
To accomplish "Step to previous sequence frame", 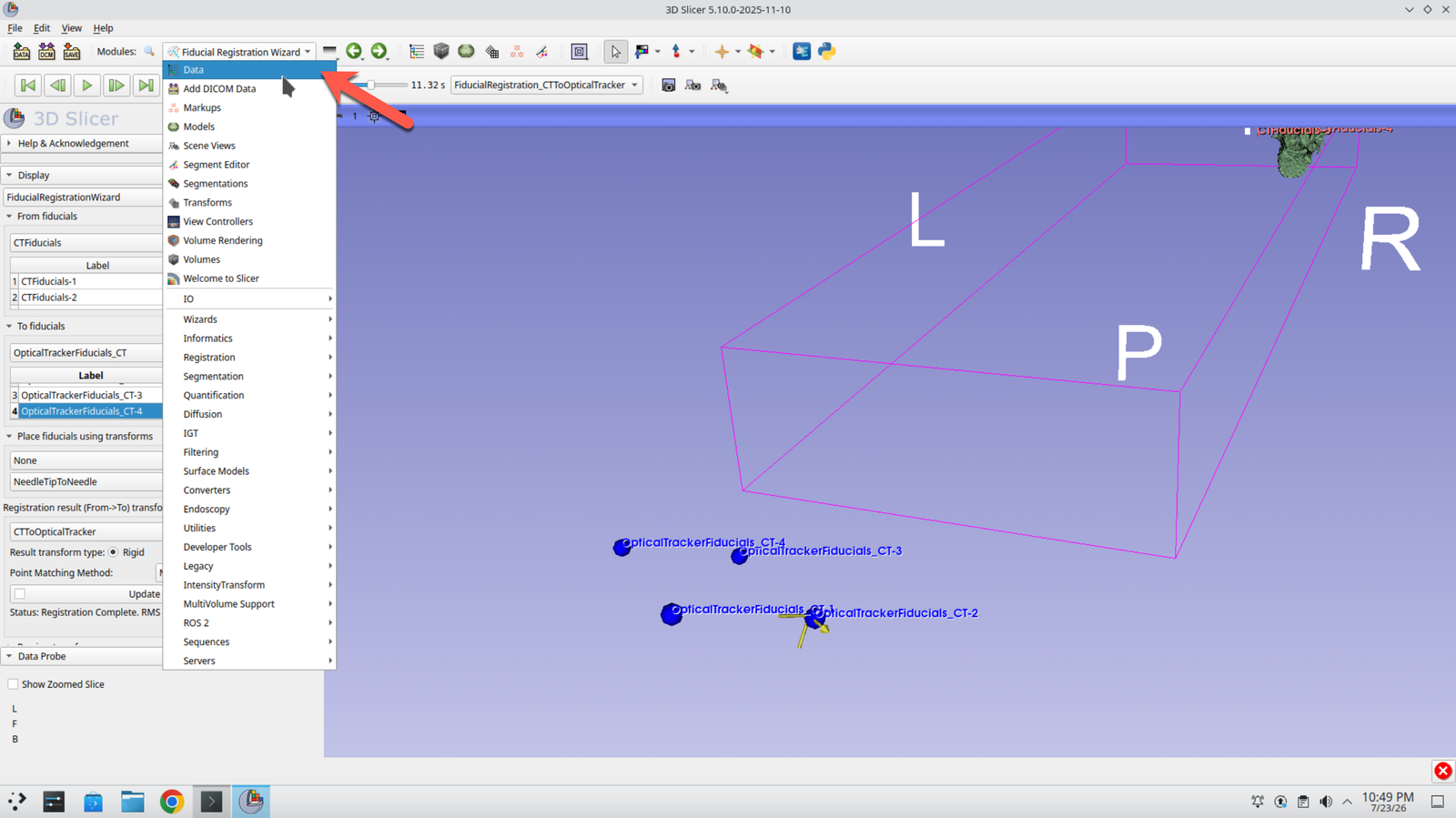I will (57, 86).
